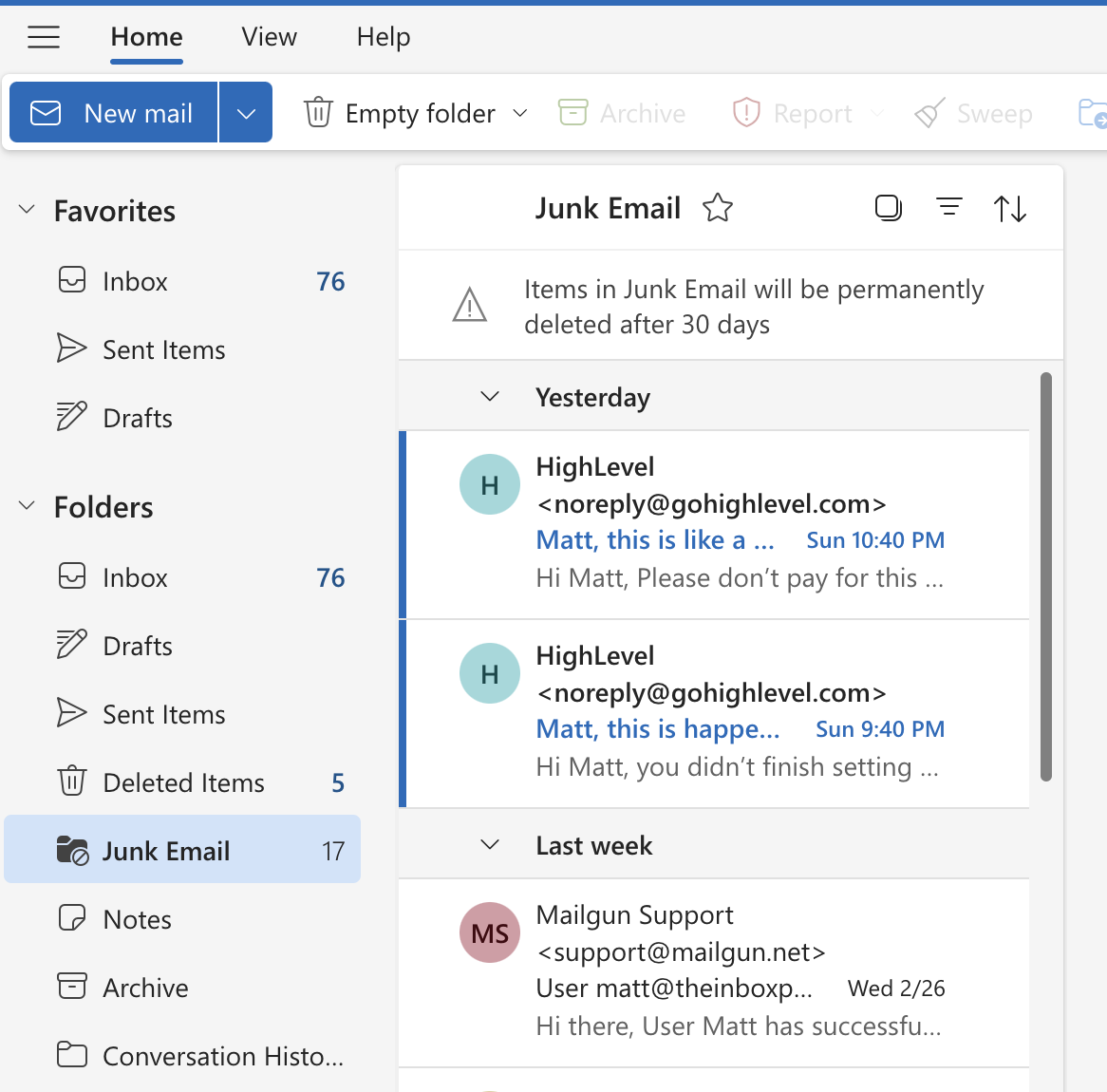Image resolution: width=1107 pixels, height=1092 pixels.
Task: Select the Sweep tool in the toolbar
Action: (x=973, y=113)
